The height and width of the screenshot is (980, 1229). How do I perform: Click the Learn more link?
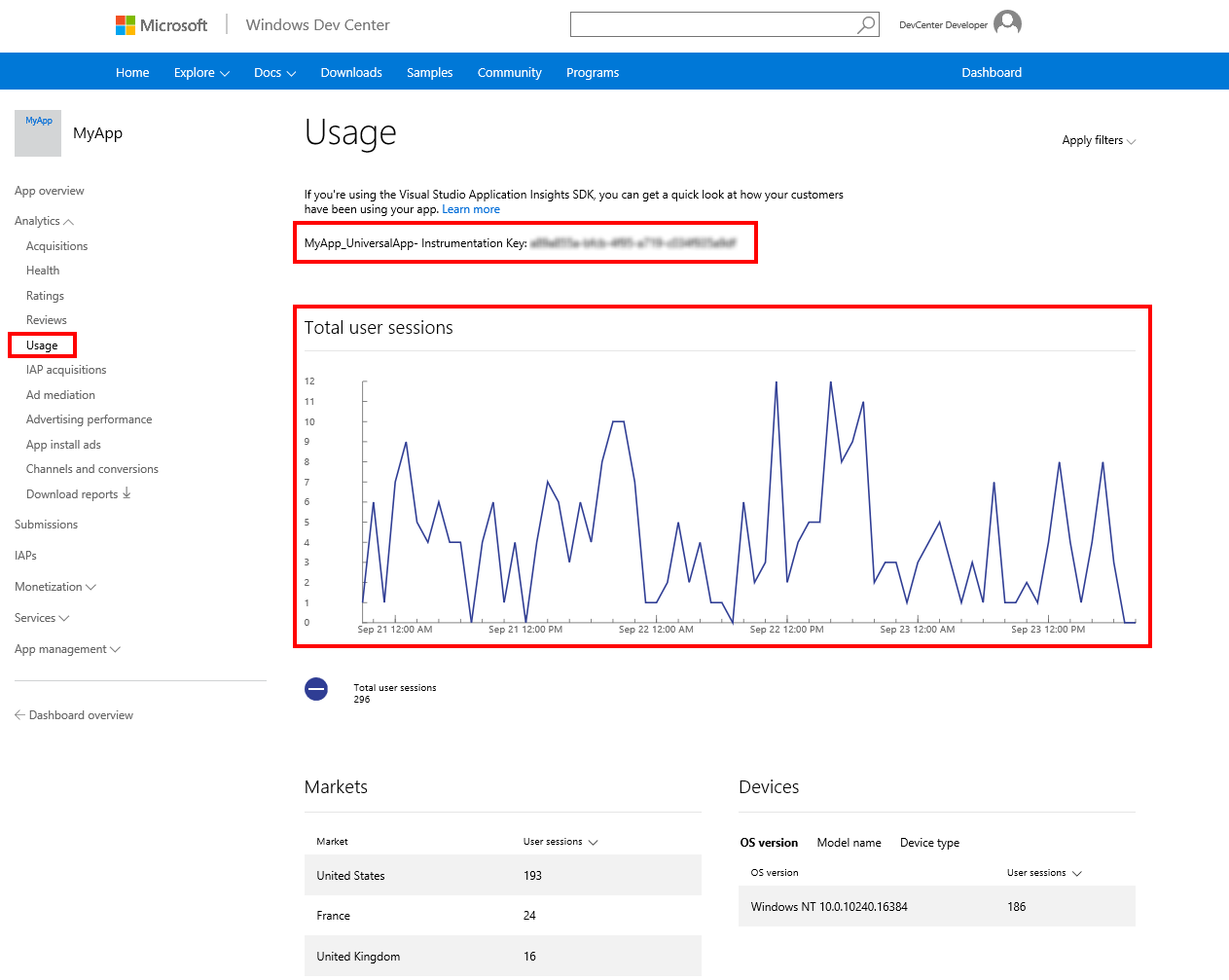471,209
